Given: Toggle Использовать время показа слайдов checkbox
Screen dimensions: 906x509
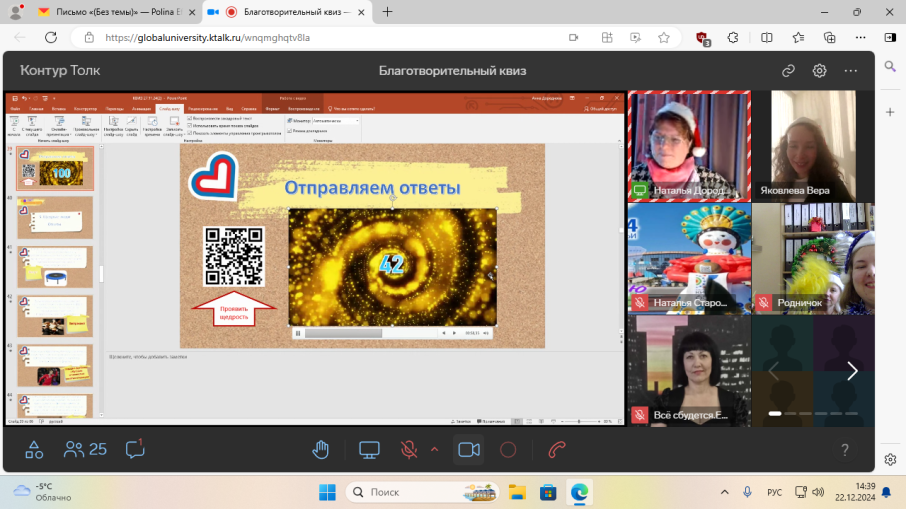Looking at the screenshot, I should (x=190, y=125).
